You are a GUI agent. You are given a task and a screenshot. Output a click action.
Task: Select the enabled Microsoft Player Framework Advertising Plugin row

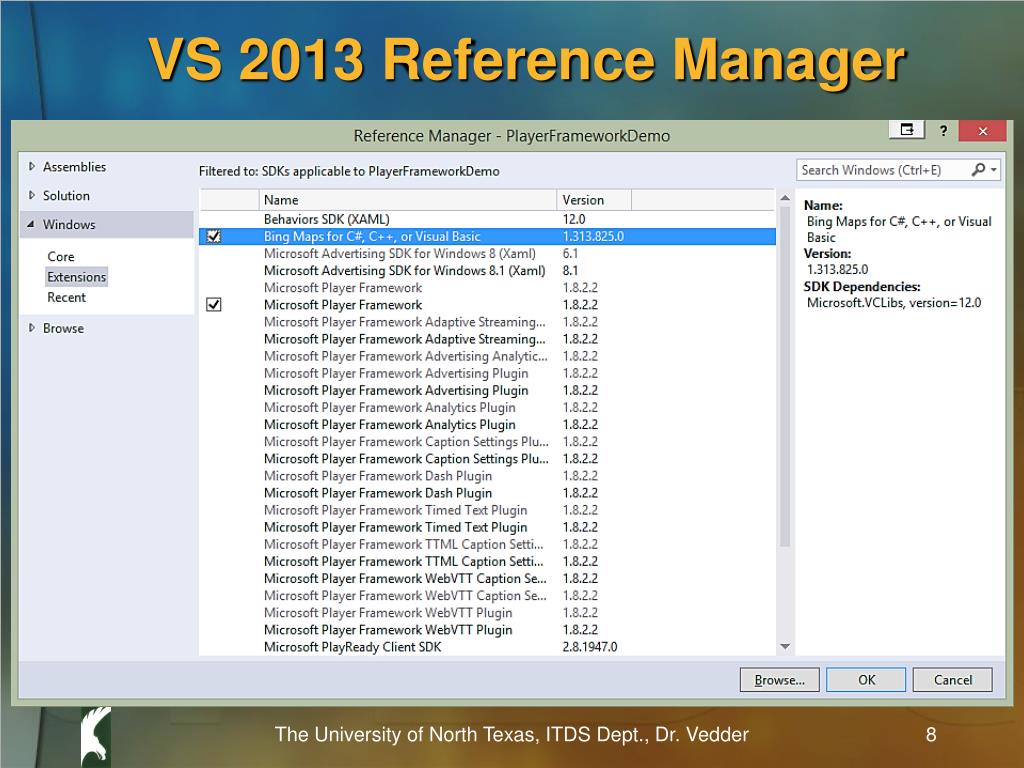[x=487, y=391]
